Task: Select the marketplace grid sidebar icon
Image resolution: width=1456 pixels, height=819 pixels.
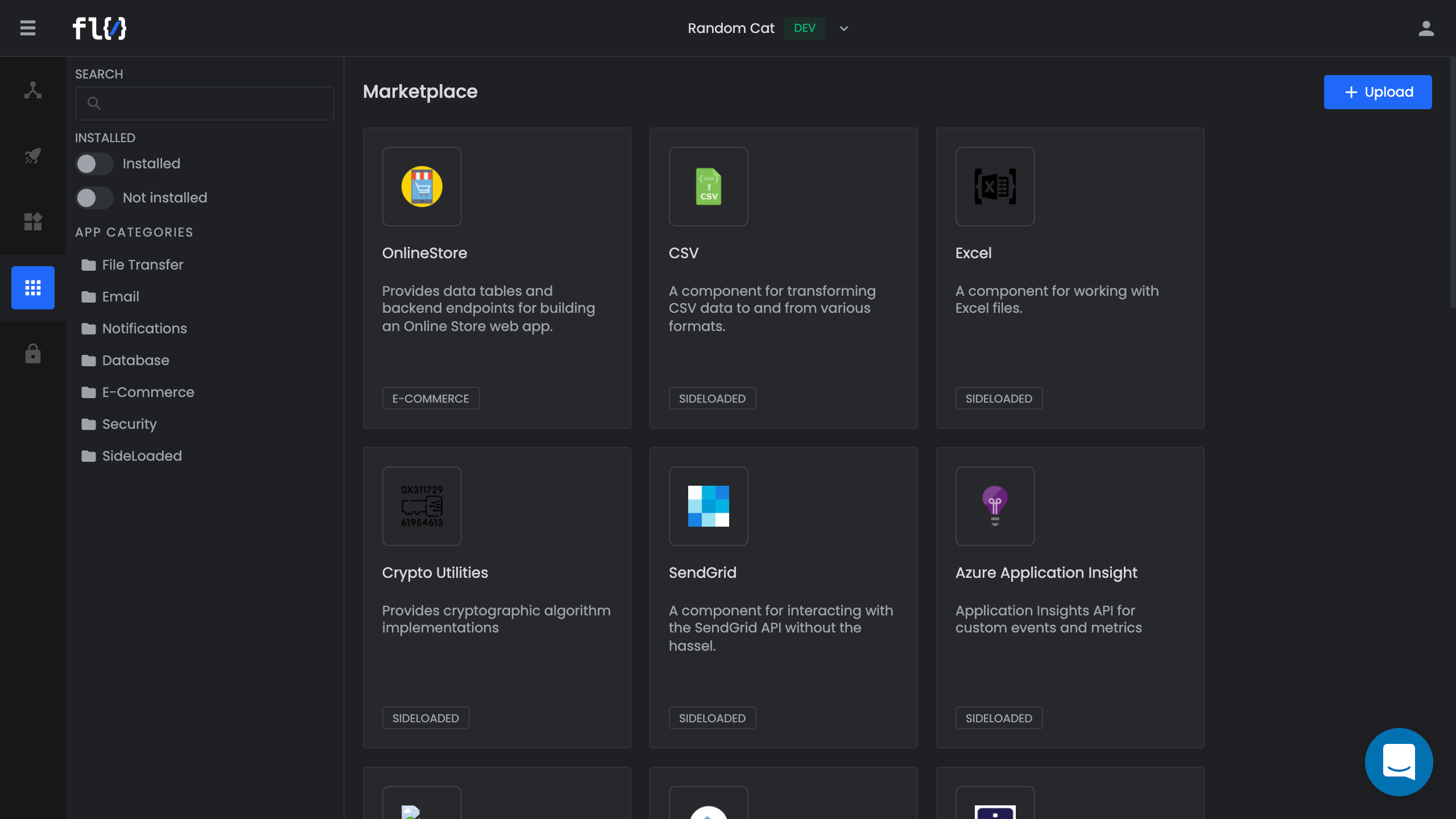Action: click(33, 288)
